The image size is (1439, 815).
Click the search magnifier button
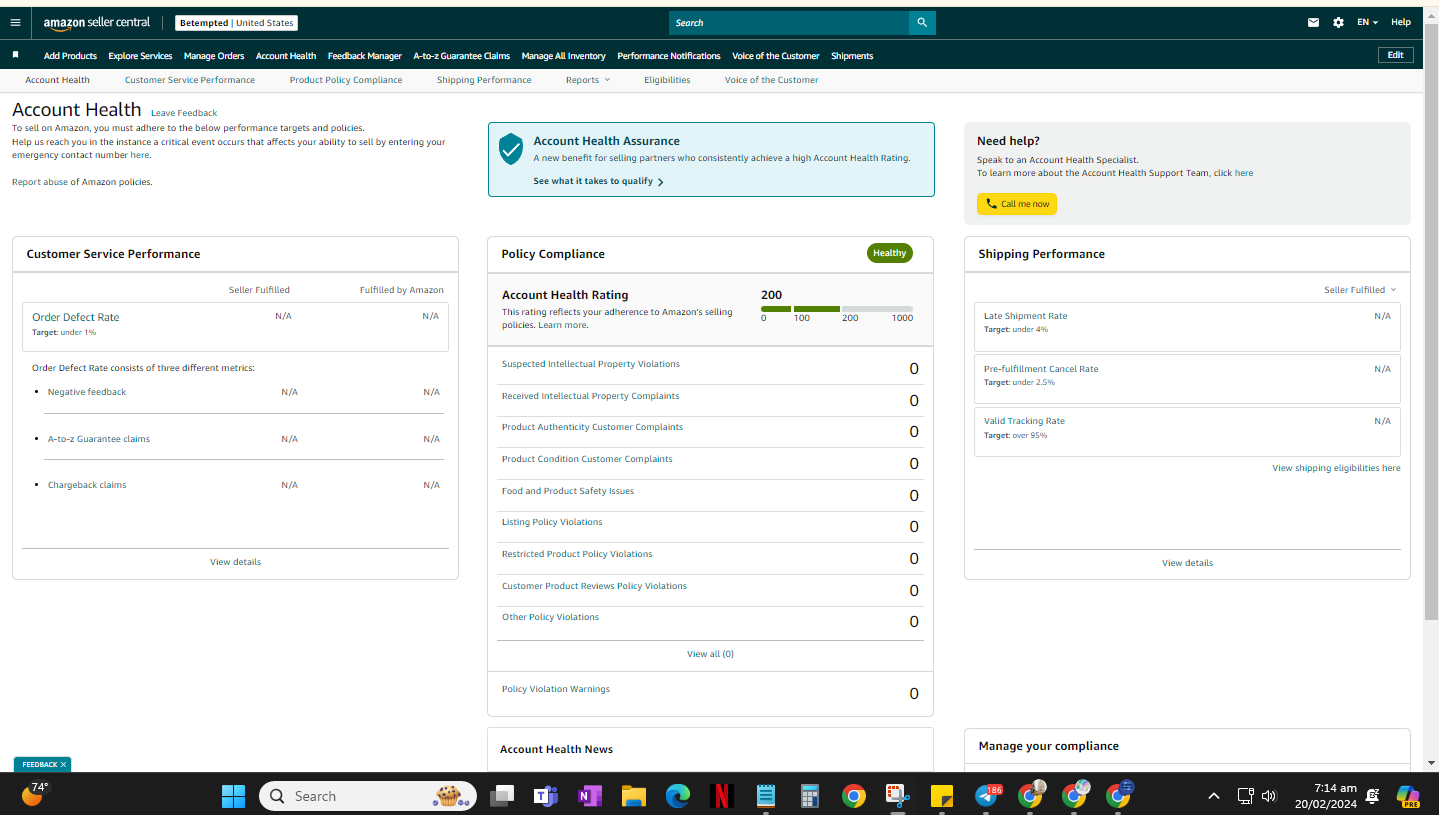click(922, 23)
